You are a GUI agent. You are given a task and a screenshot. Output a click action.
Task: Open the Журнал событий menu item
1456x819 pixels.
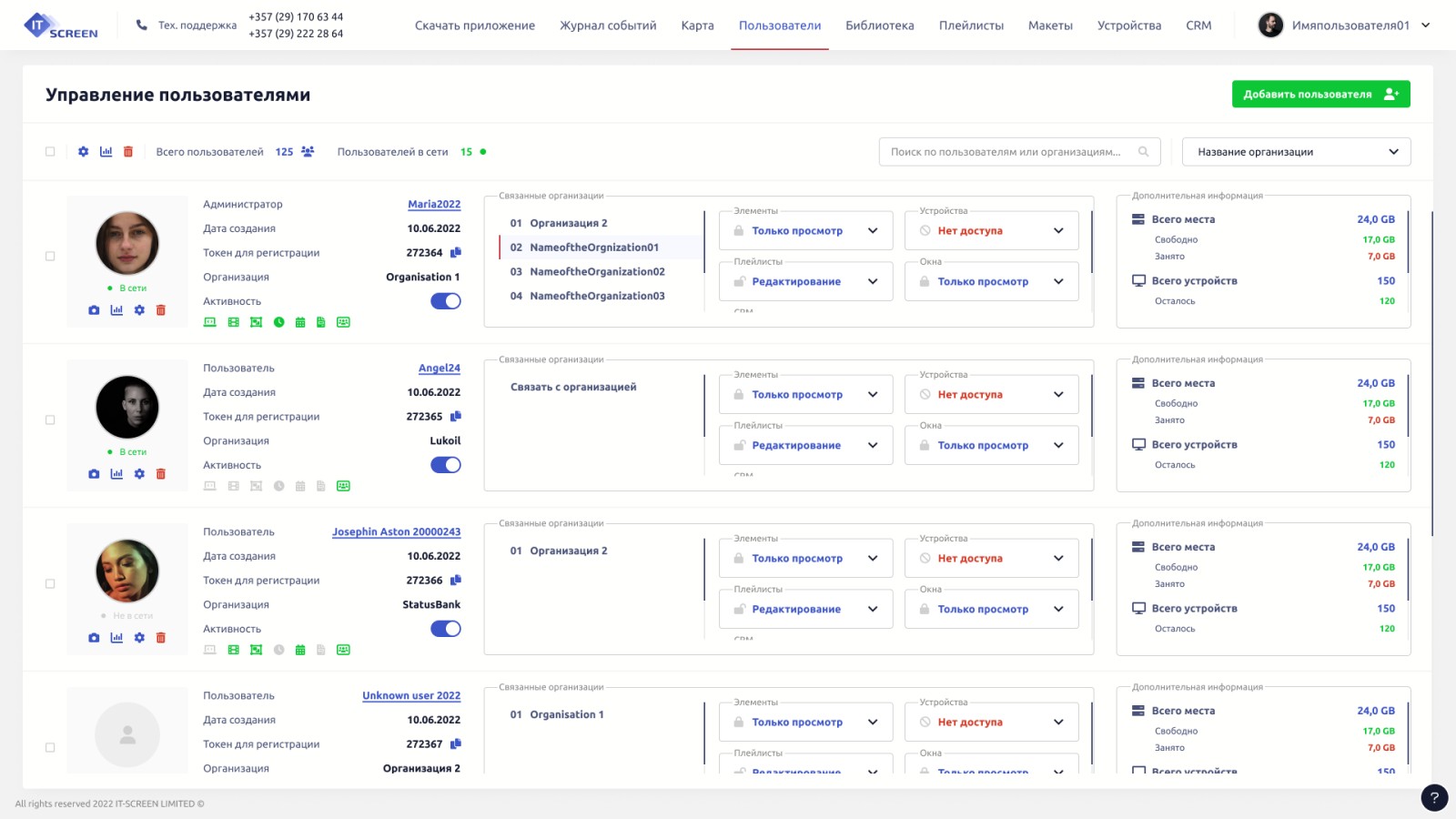[608, 25]
